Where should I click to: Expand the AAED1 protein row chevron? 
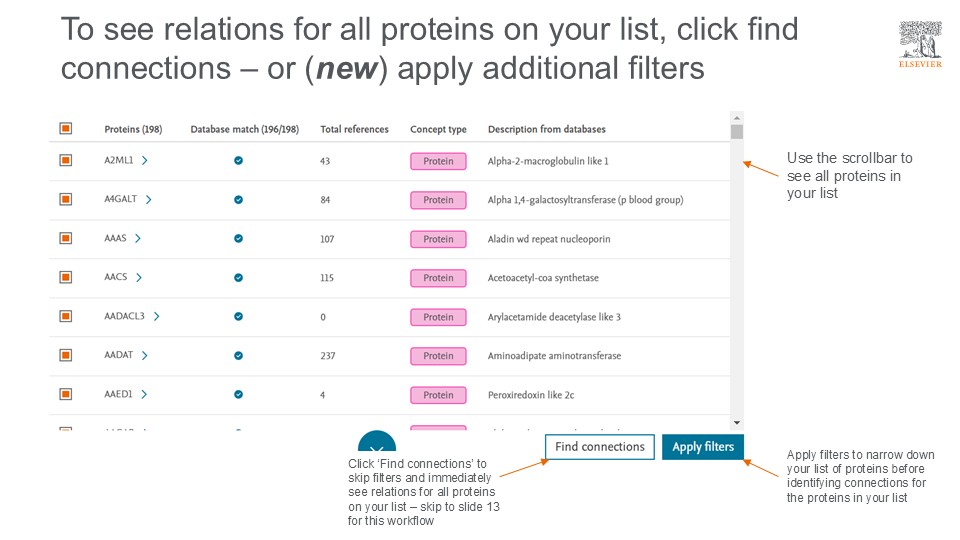tap(144, 395)
